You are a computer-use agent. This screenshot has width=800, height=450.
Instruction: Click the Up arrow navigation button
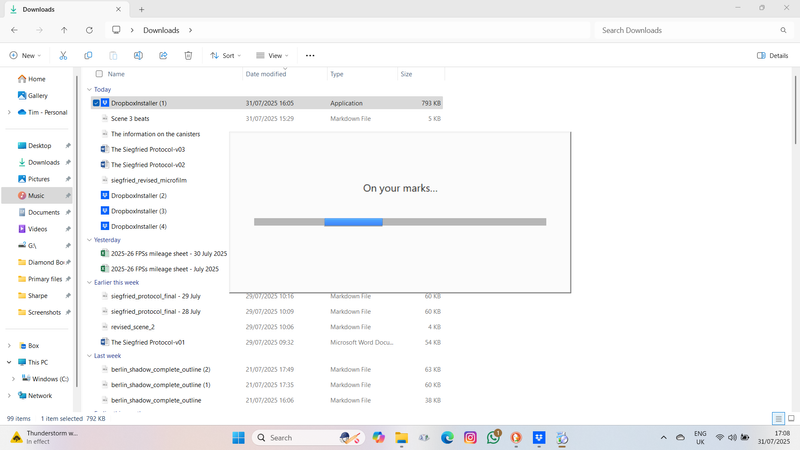[x=65, y=30]
